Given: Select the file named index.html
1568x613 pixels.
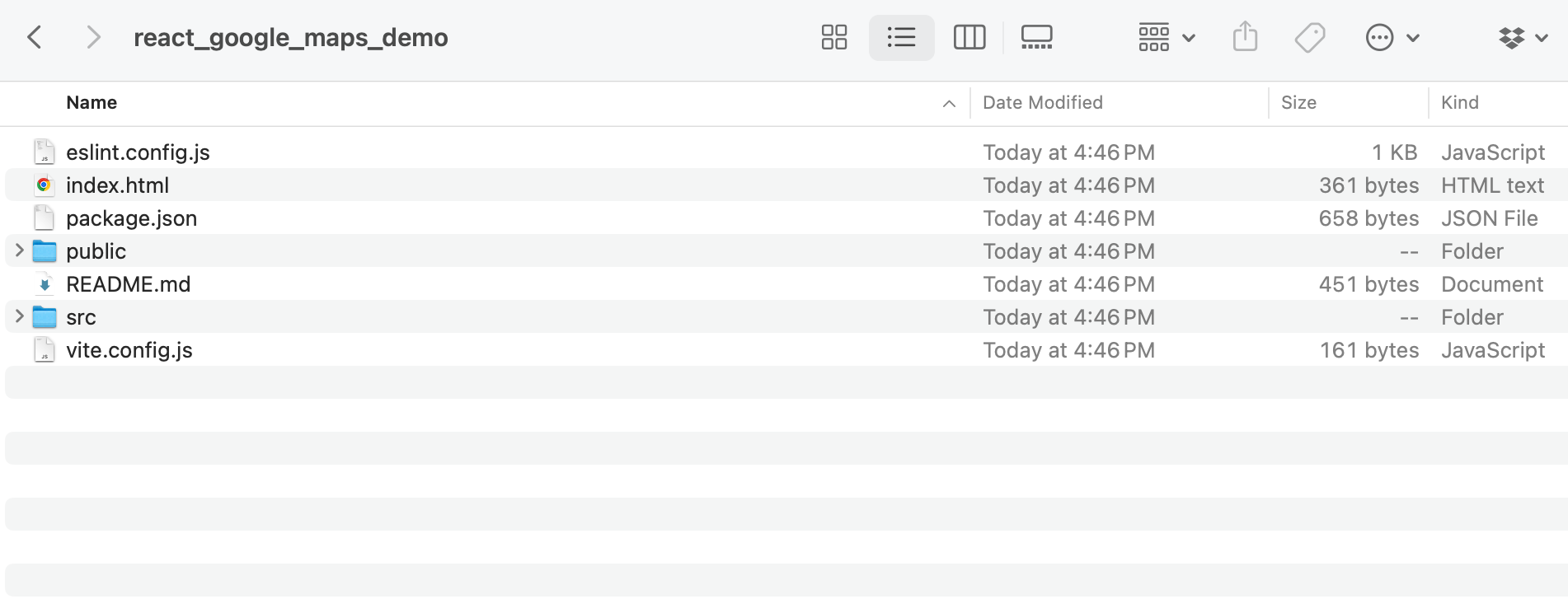Looking at the screenshot, I should (117, 185).
